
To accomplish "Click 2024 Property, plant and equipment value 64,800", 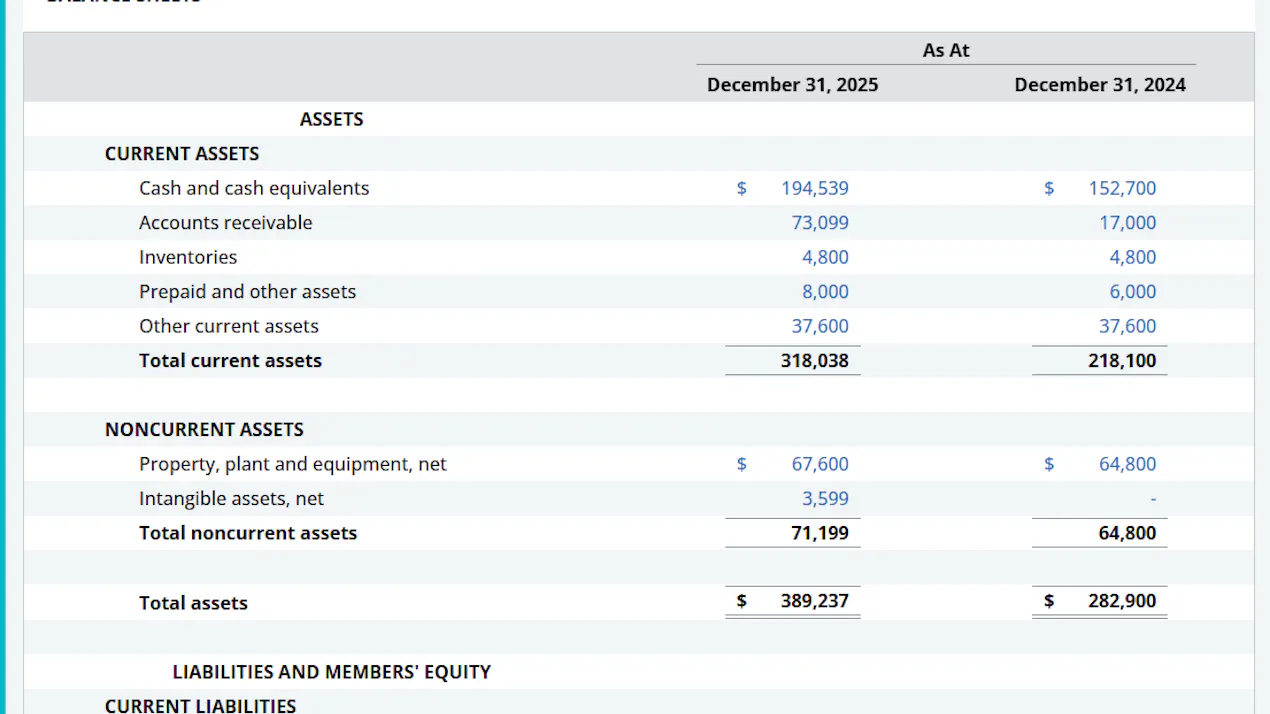I will [x=1128, y=464].
